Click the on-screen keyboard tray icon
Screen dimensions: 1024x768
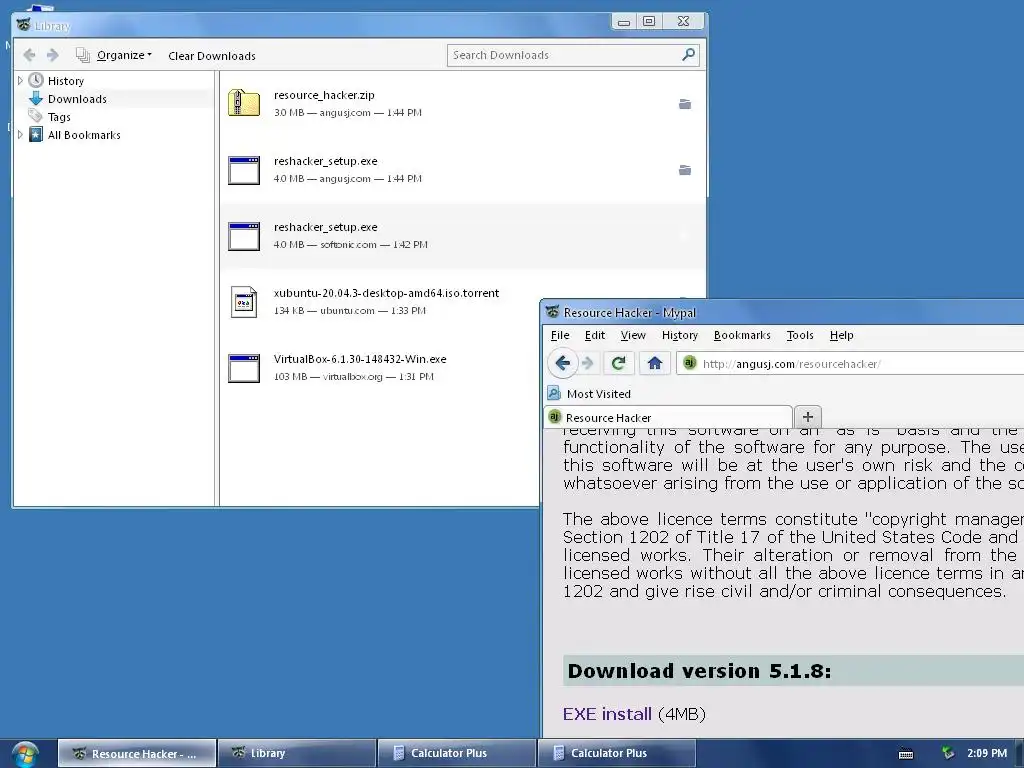[x=906, y=754]
